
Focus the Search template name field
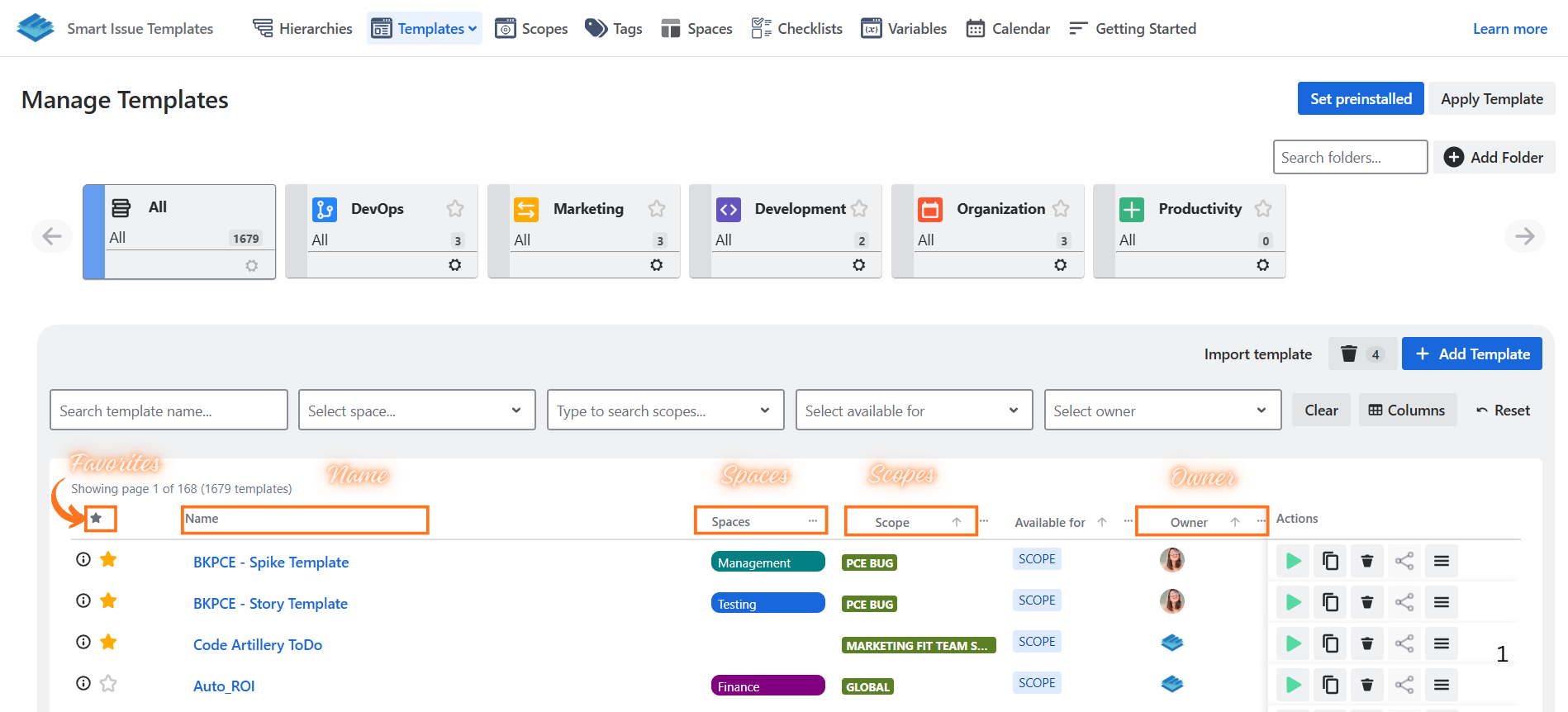click(169, 411)
